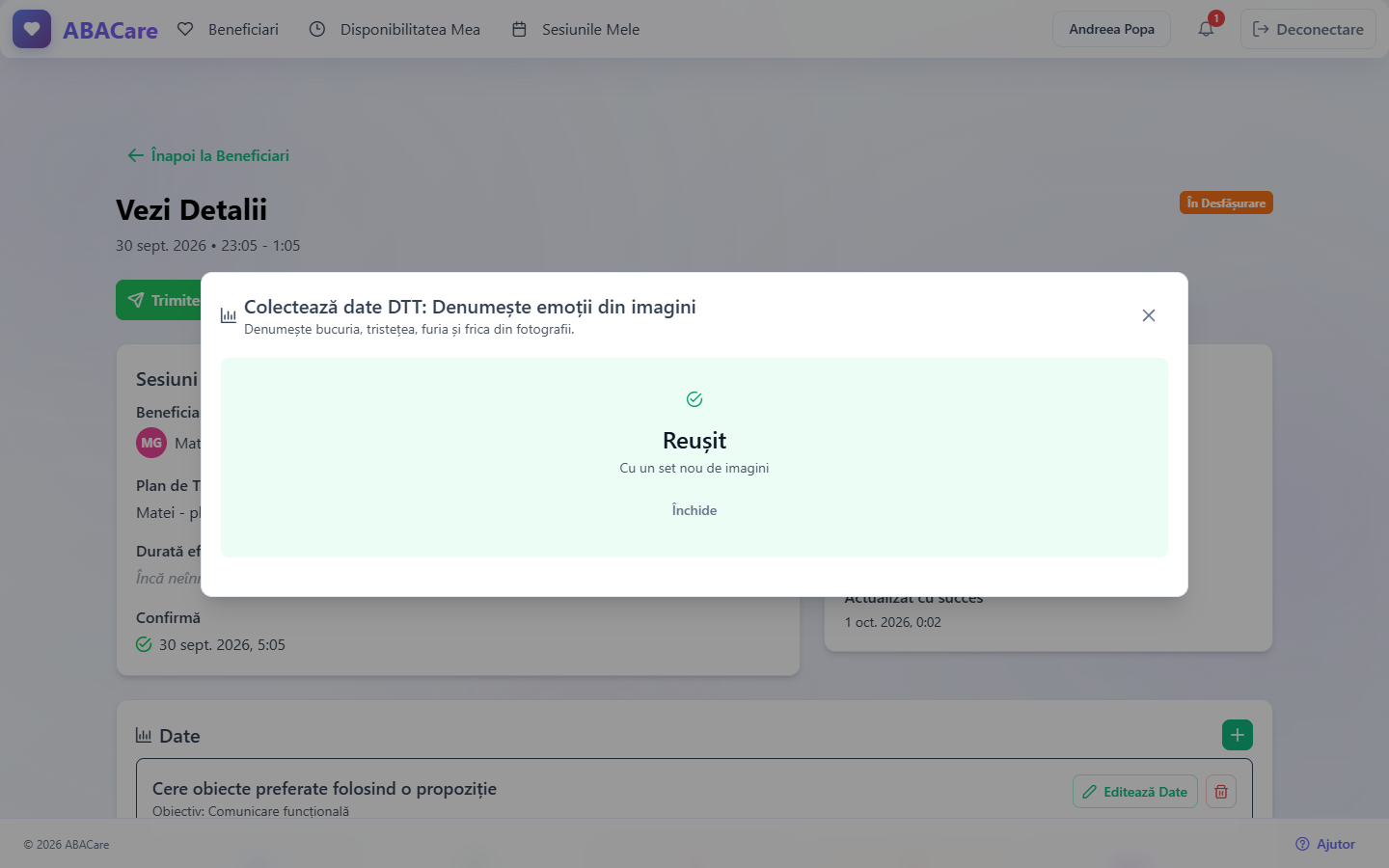Click the bar chart icon in dialog header
The height and width of the screenshot is (868, 1389).
pyautogui.click(x=229, y=315)
